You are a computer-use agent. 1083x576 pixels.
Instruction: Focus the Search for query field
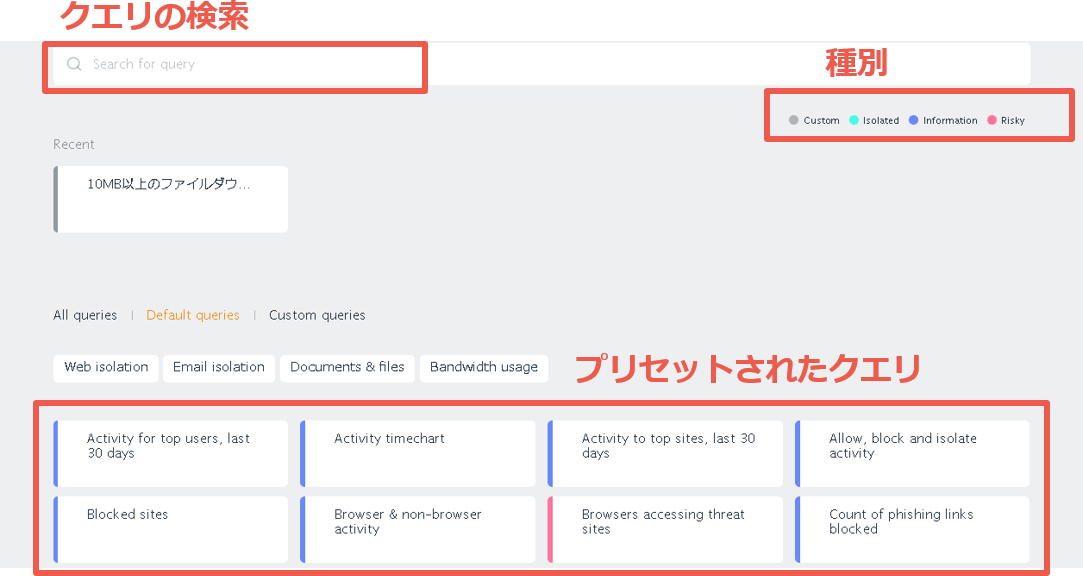[542, 64]
